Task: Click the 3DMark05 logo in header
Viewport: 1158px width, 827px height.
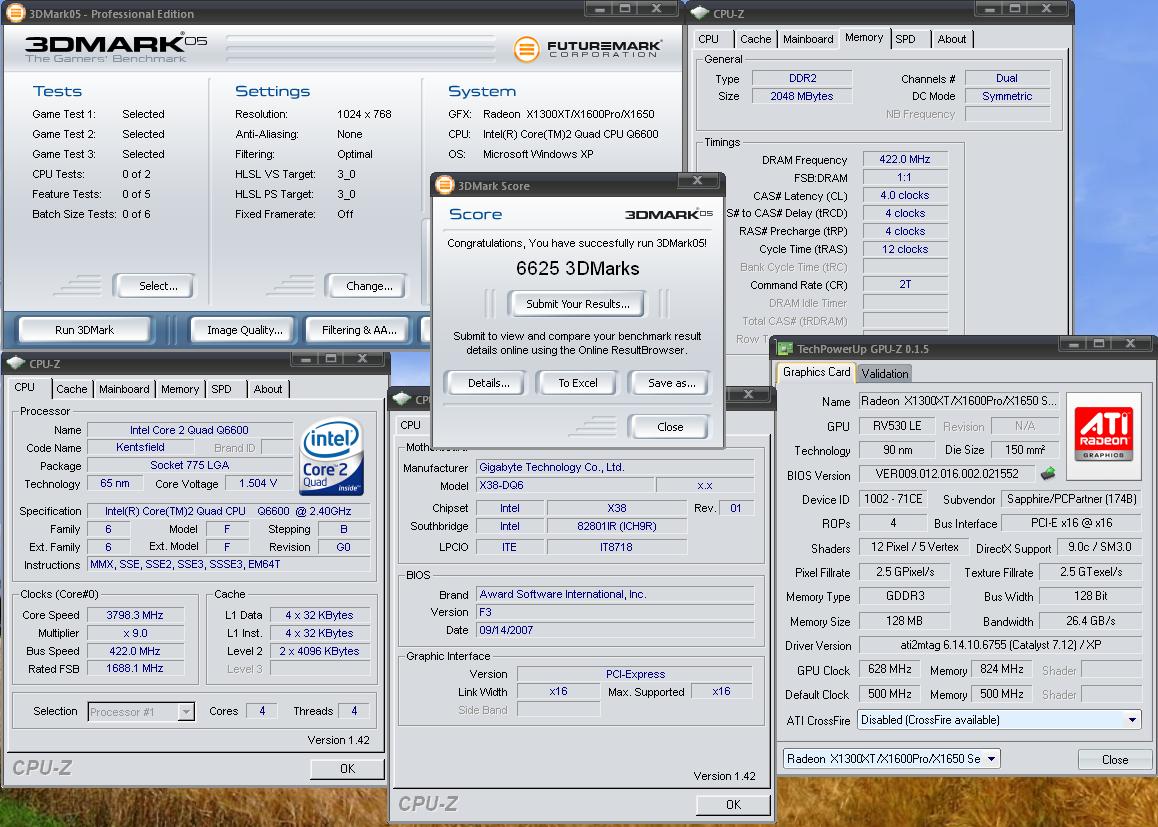Action: point(116,49)
